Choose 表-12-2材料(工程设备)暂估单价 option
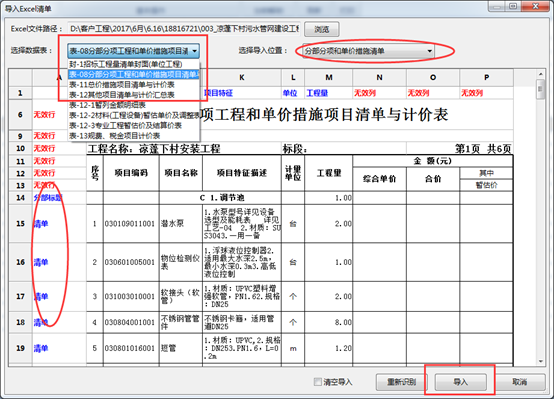554x399 pixels. coord(134,115)
